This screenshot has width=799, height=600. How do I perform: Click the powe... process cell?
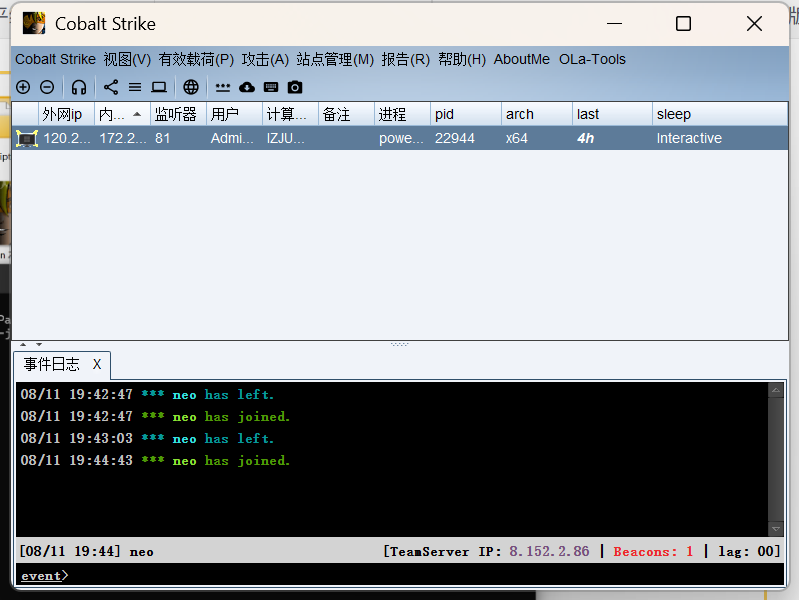[x=401, y=139]
